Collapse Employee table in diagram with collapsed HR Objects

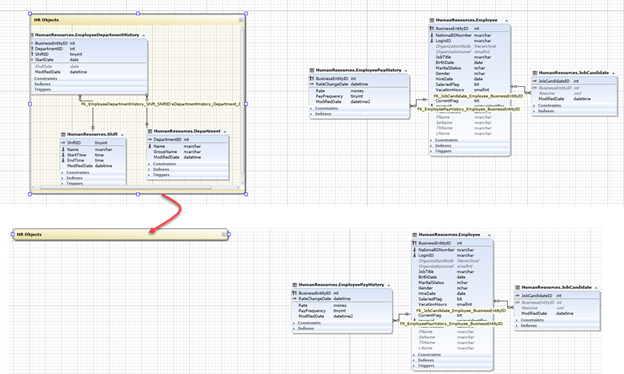click(x=489, y=235)
